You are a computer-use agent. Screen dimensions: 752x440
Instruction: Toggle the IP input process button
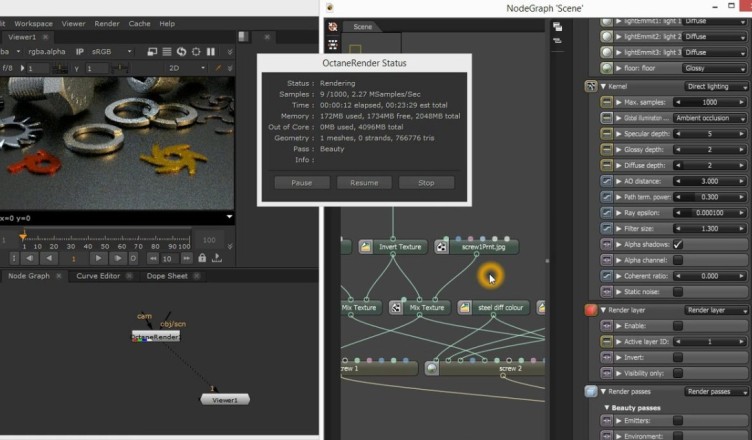coord(80,52)
